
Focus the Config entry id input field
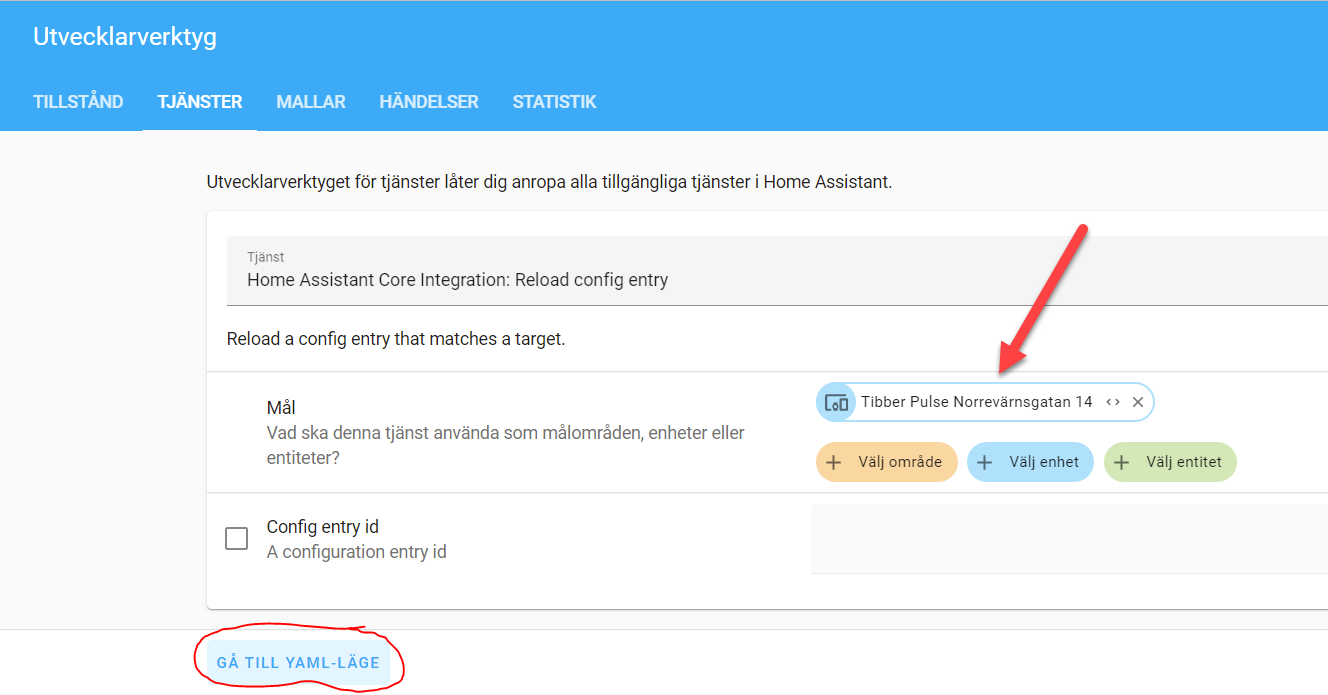[x=1069, y=538]
